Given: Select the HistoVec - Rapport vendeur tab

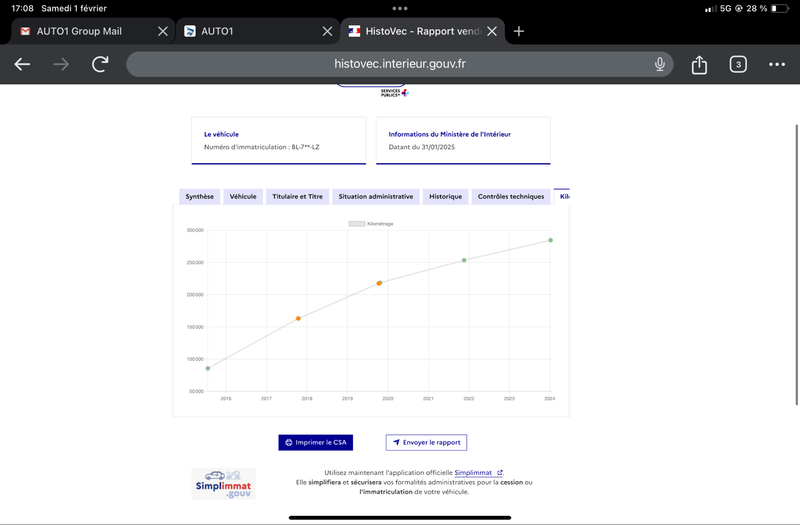Looking at the screenshot, I should (422, 31).
